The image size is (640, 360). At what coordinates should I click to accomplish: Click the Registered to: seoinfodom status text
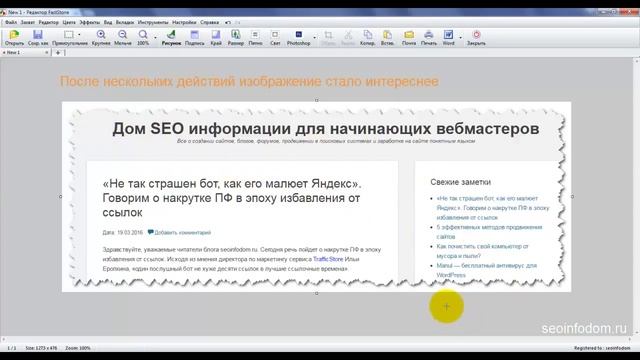(x=602, y=348)
